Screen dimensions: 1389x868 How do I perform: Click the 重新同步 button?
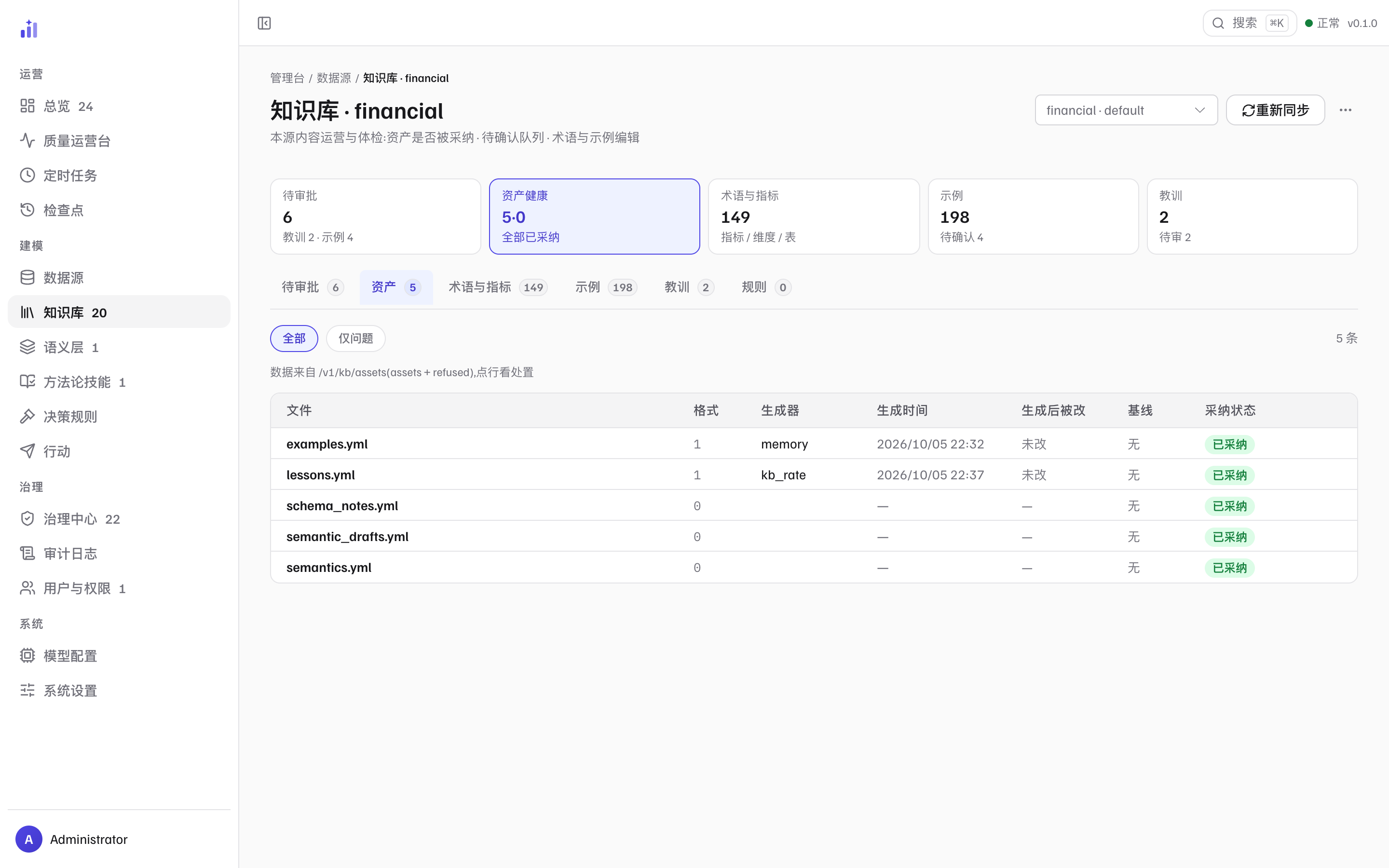pos(1275,109)
